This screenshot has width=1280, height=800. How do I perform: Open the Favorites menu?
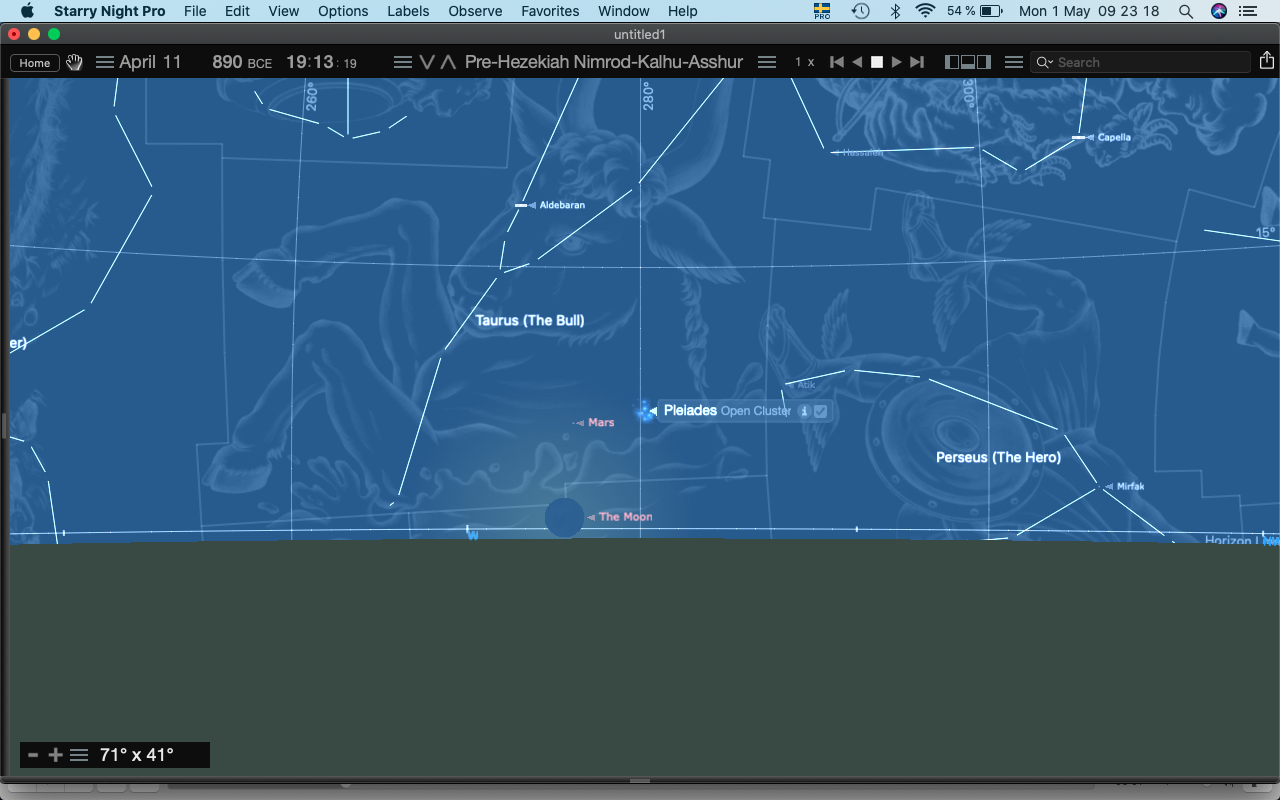click(550, 11)
